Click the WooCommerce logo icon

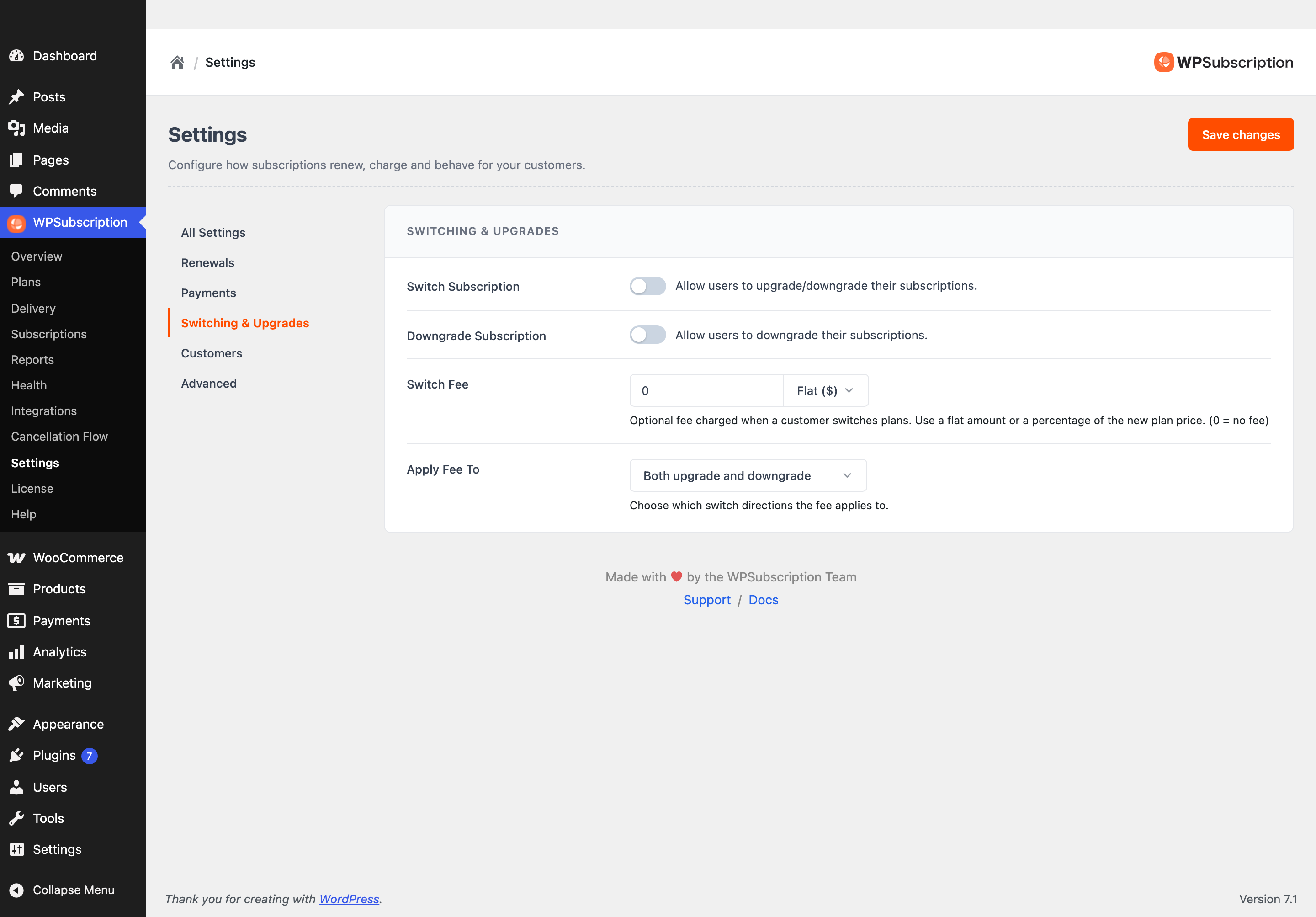(x=16, y=558)
